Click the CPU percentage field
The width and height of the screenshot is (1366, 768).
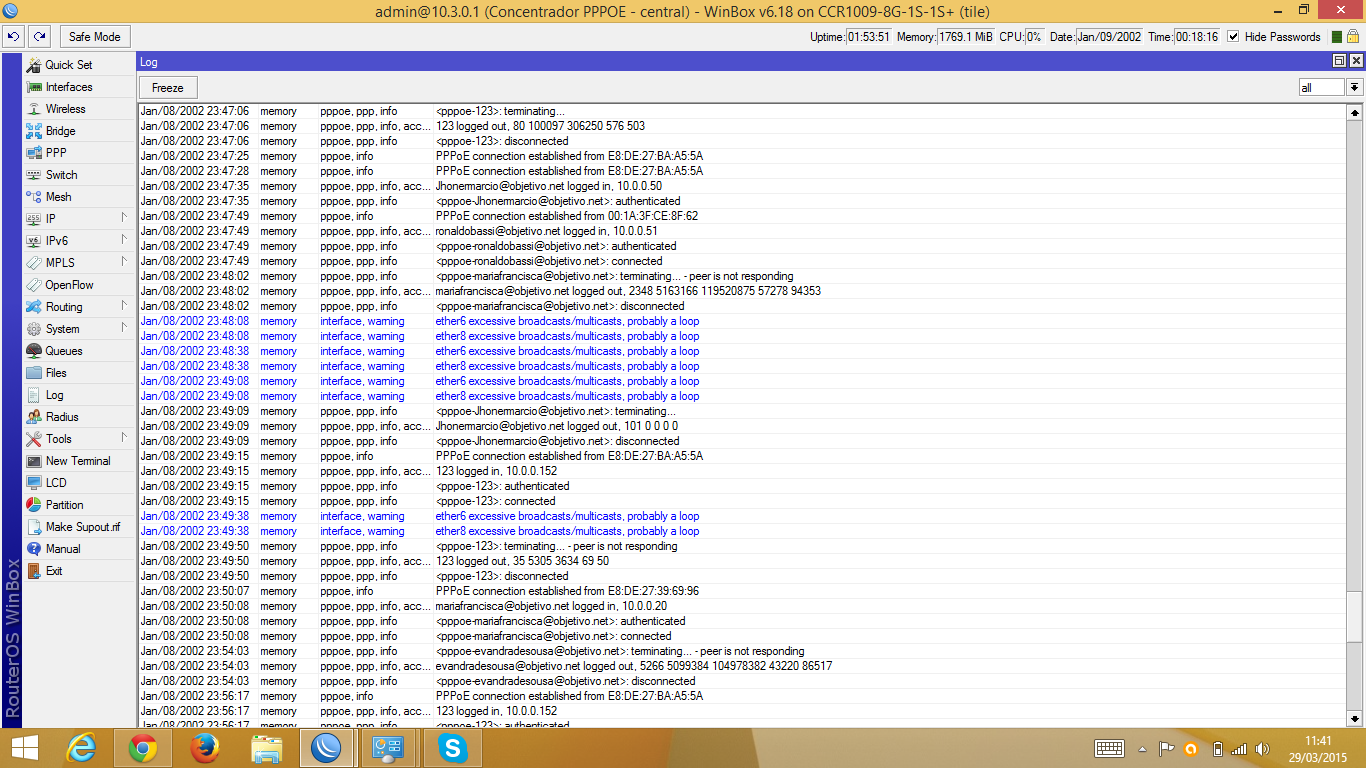1034,37
